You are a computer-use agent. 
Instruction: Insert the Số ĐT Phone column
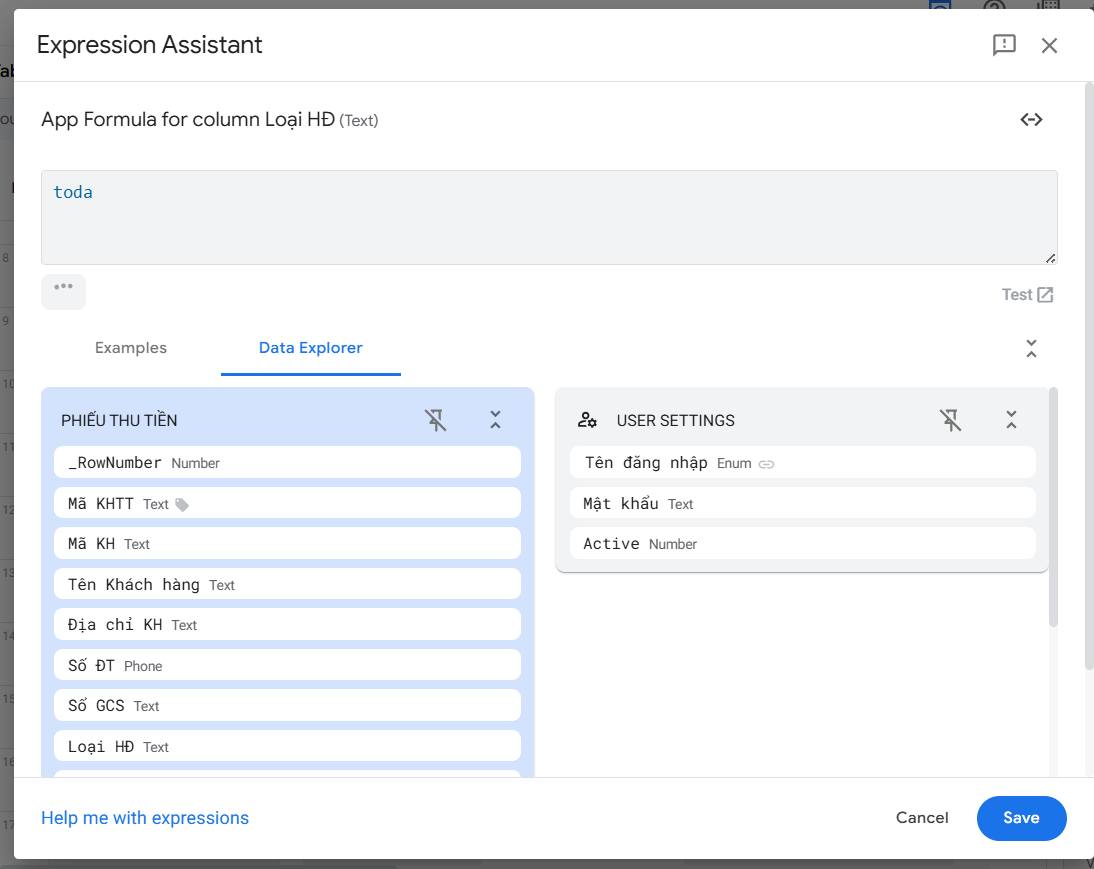pyautogui.click(x=287, y=665)
